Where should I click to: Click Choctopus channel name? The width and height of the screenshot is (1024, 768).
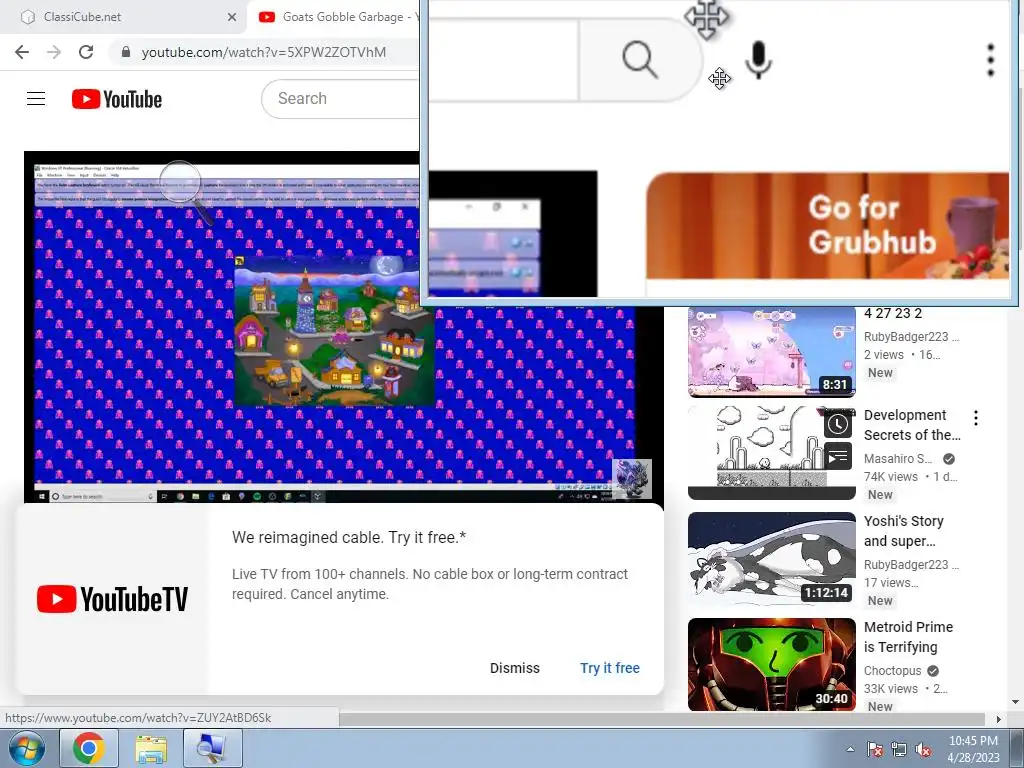tap(892, 671)
